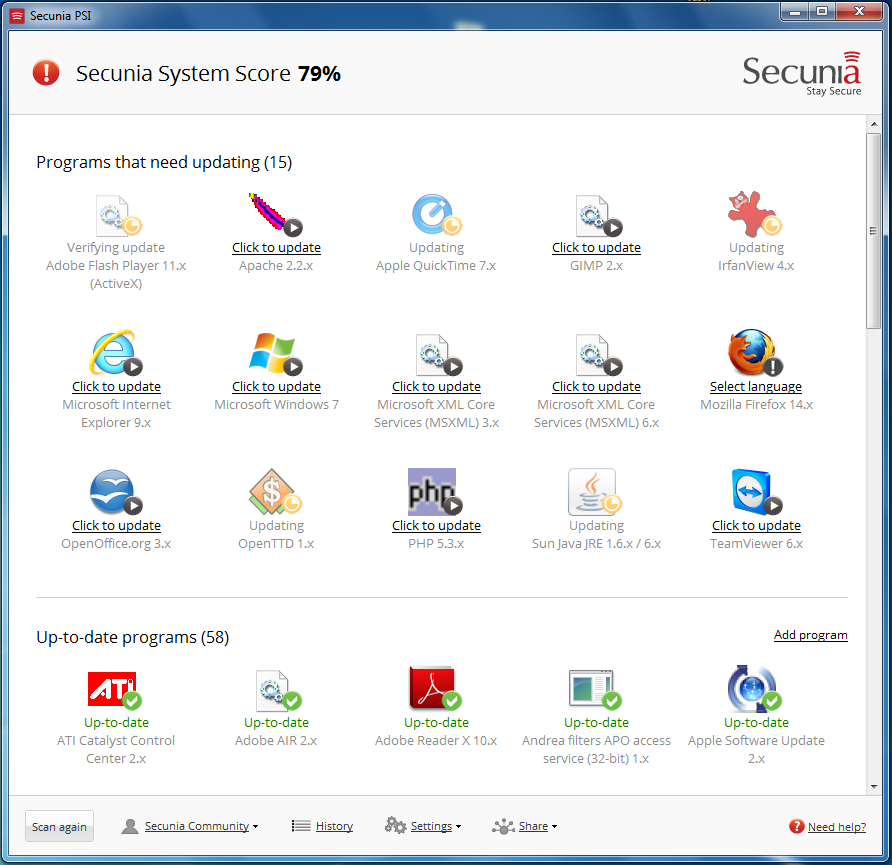Click the OpenTTD 1.x dollar icon
Image resolution: width=892 pixels, height=865 pixels.
coord(275,491)
